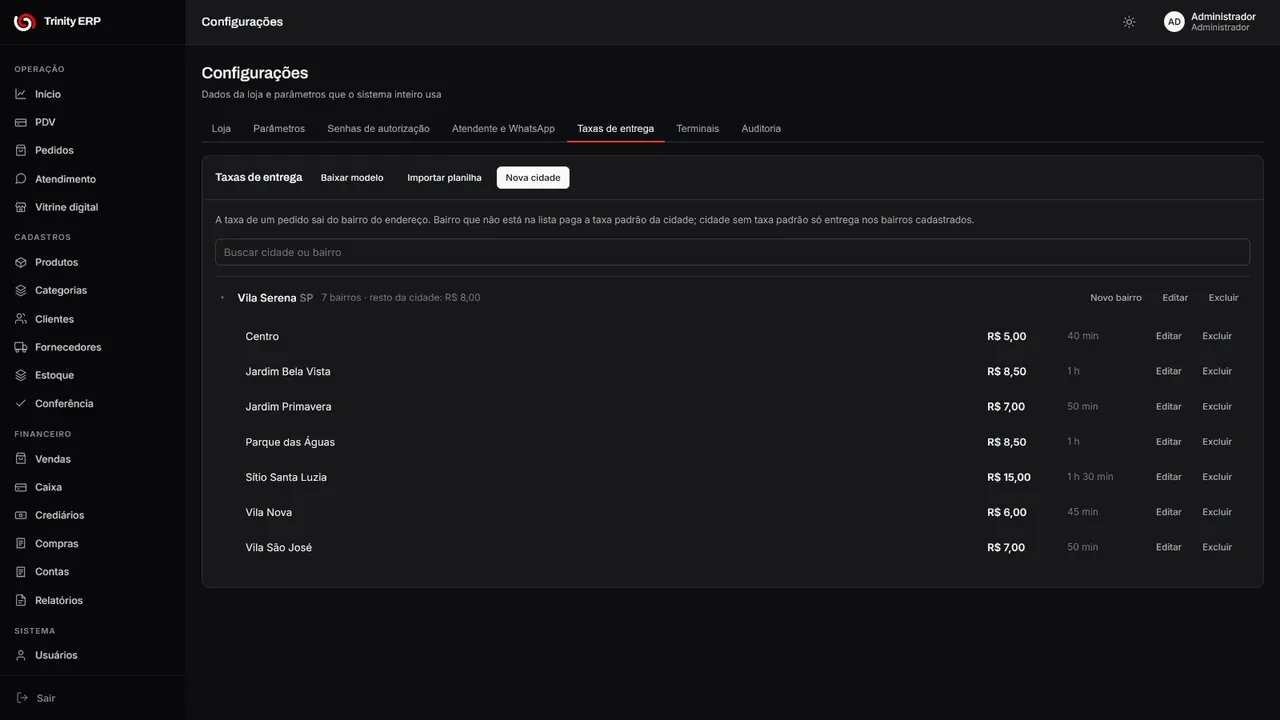Screen dimensions: 1280x720
Task: Select the Terminais tab
Action: pyautogui.click(x=697, y=129)
